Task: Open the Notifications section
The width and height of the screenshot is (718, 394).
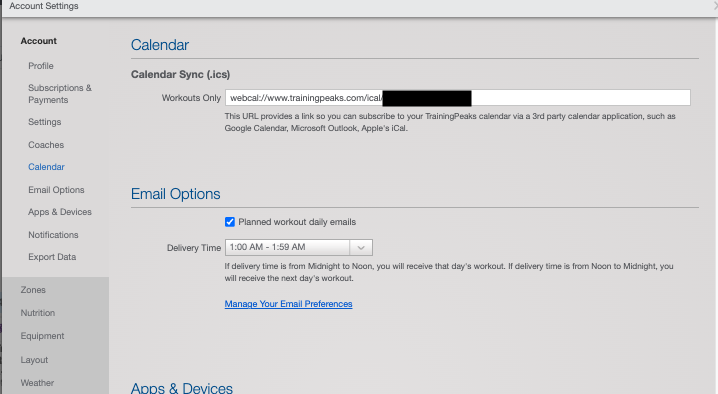Action: point(53,235)
